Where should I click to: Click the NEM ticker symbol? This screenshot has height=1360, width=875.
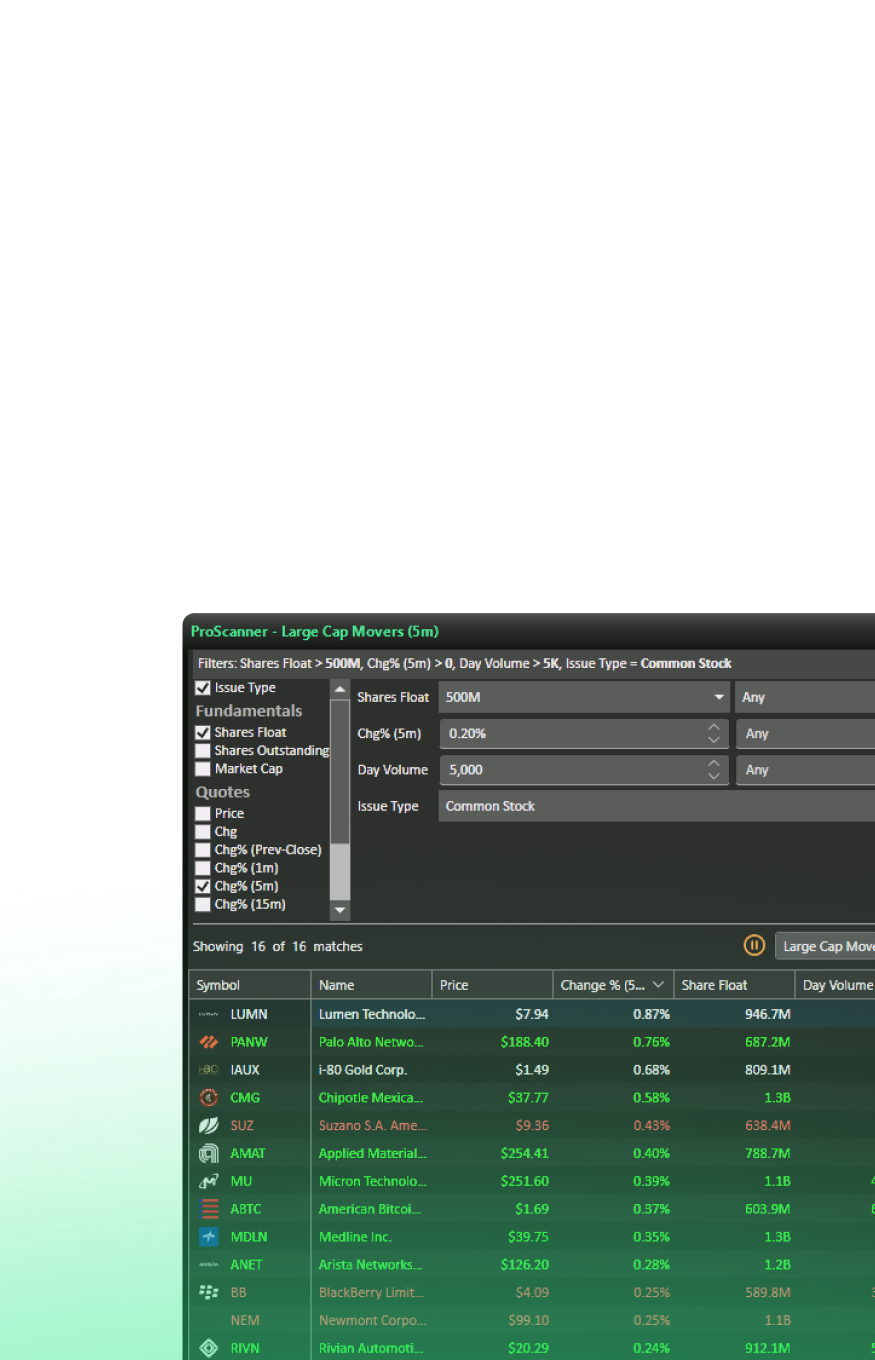[245, 1320]
